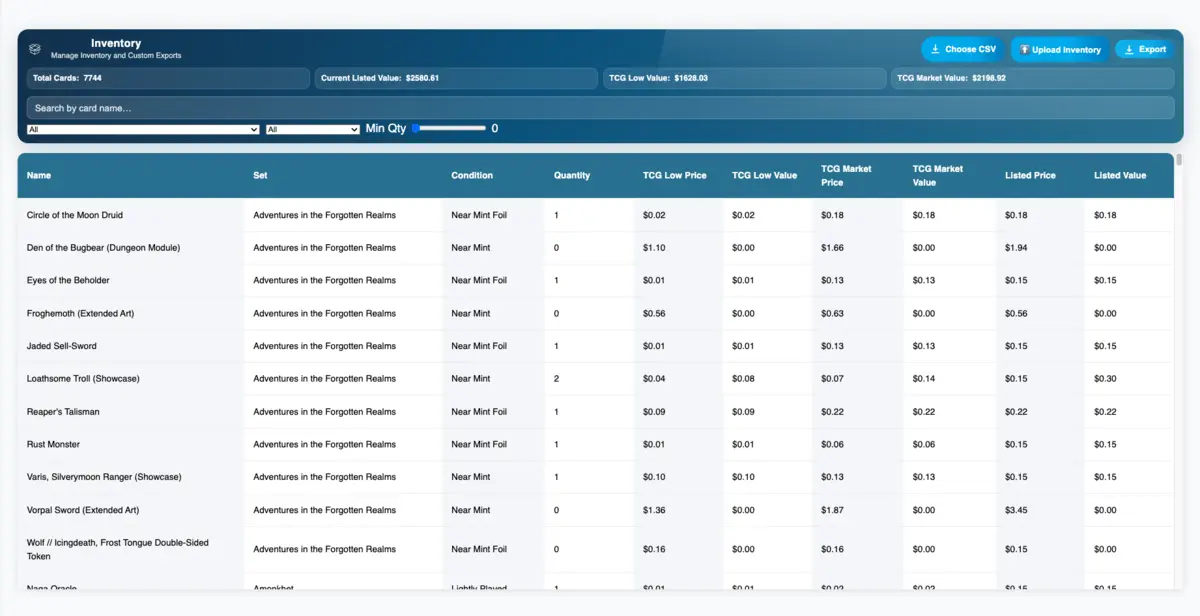Viewport: 1200px width, 616px height.
Task: Click $1.87 market price for Vorpal Sword
Action: coord(833,510)
